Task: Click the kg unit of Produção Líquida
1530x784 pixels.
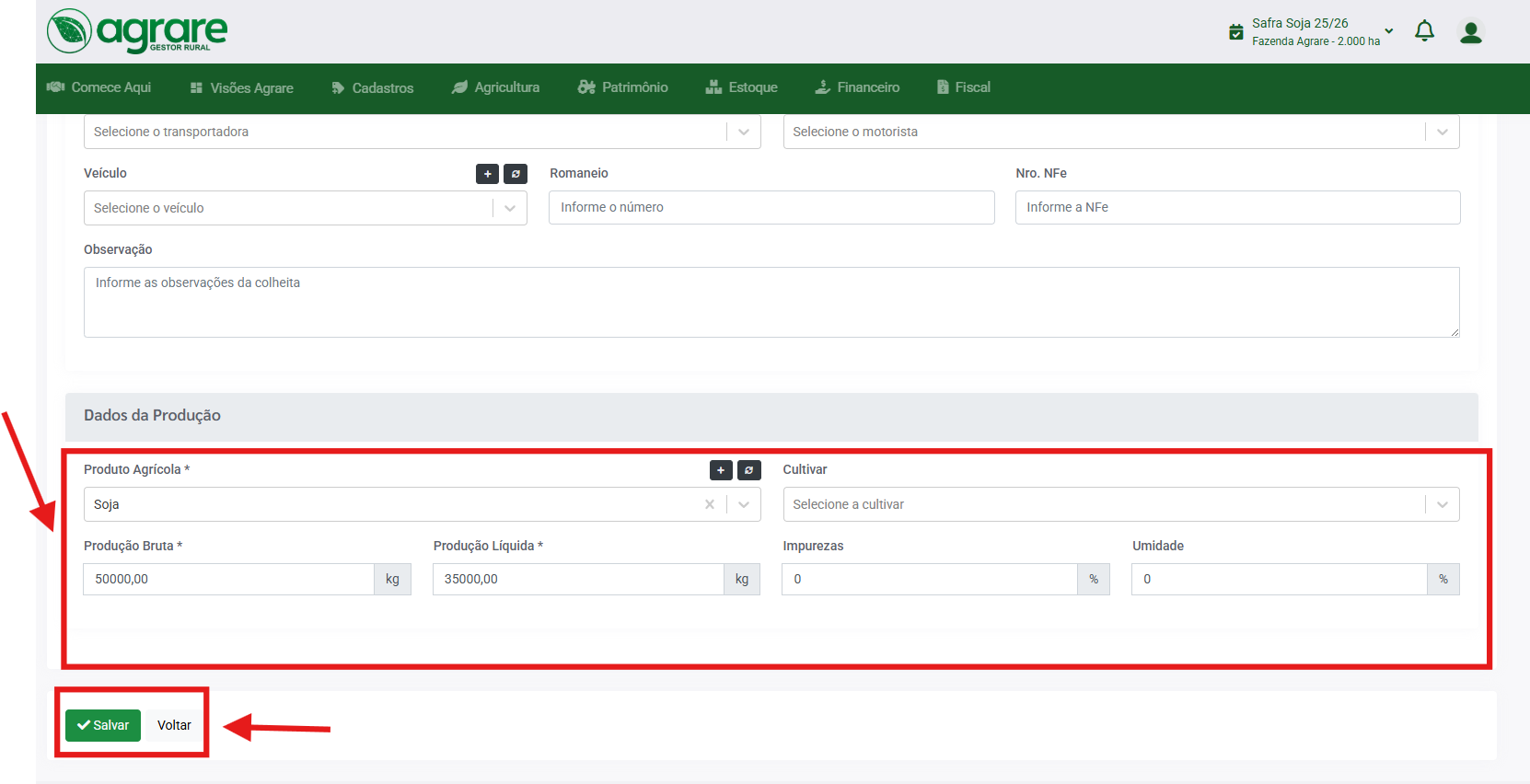Action: [x=742, y=579]
